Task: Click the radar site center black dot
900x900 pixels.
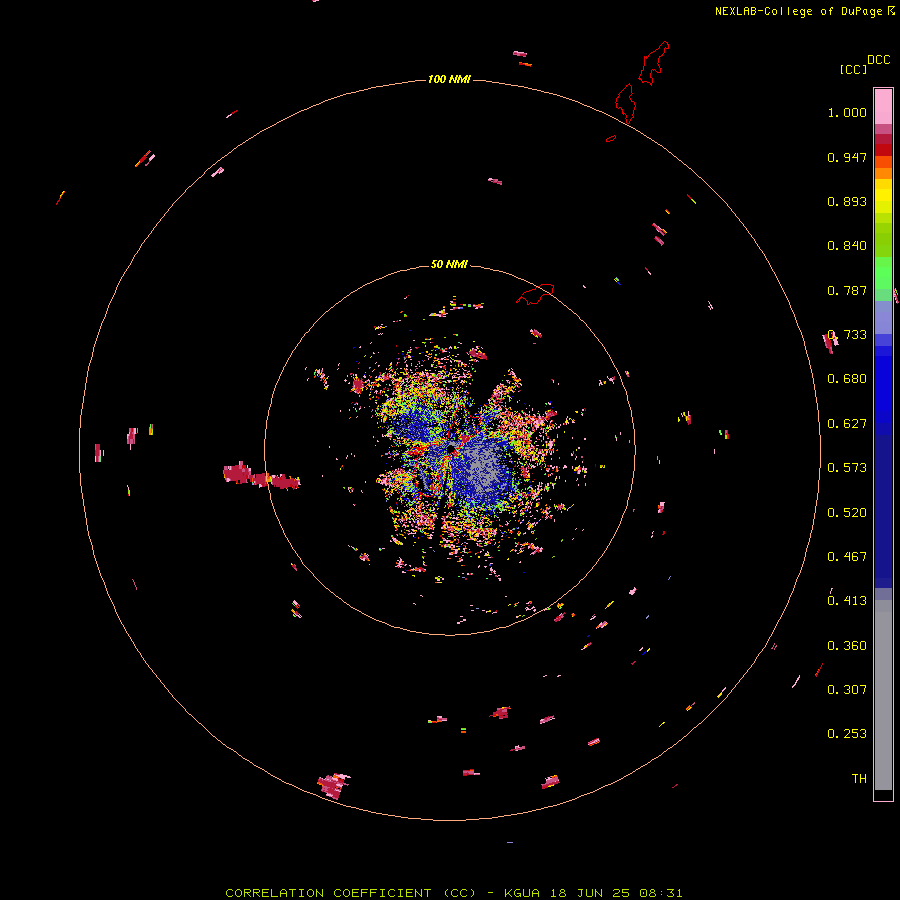Action: click(451, 449)
